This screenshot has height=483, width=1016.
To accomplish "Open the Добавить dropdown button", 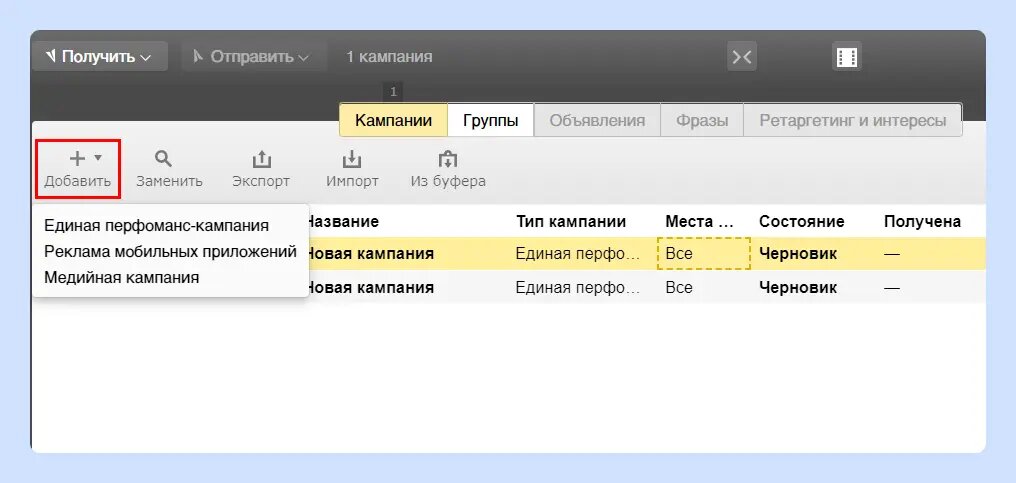I will pyautogui.click(x=78, y=169).
